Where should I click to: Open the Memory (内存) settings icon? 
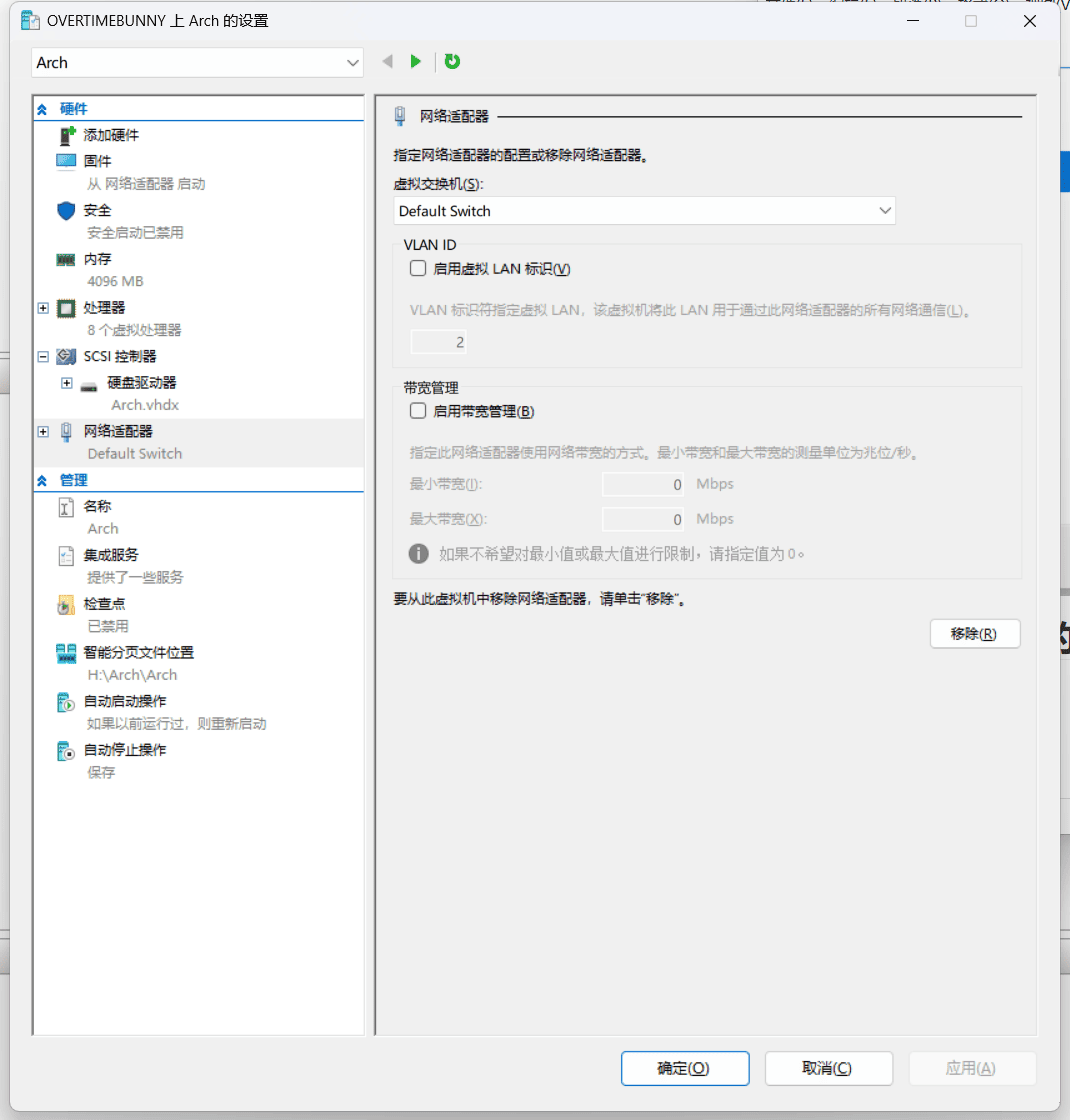66,259
